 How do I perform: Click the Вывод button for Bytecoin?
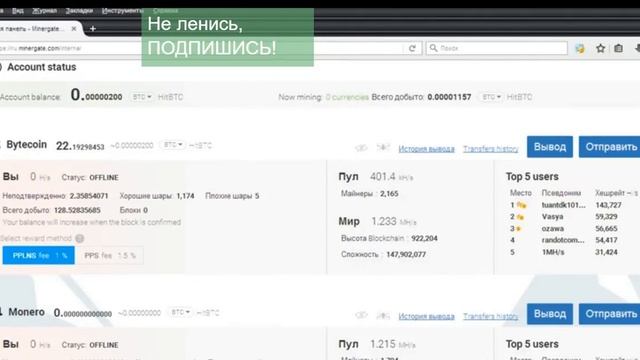pos(550,147)
